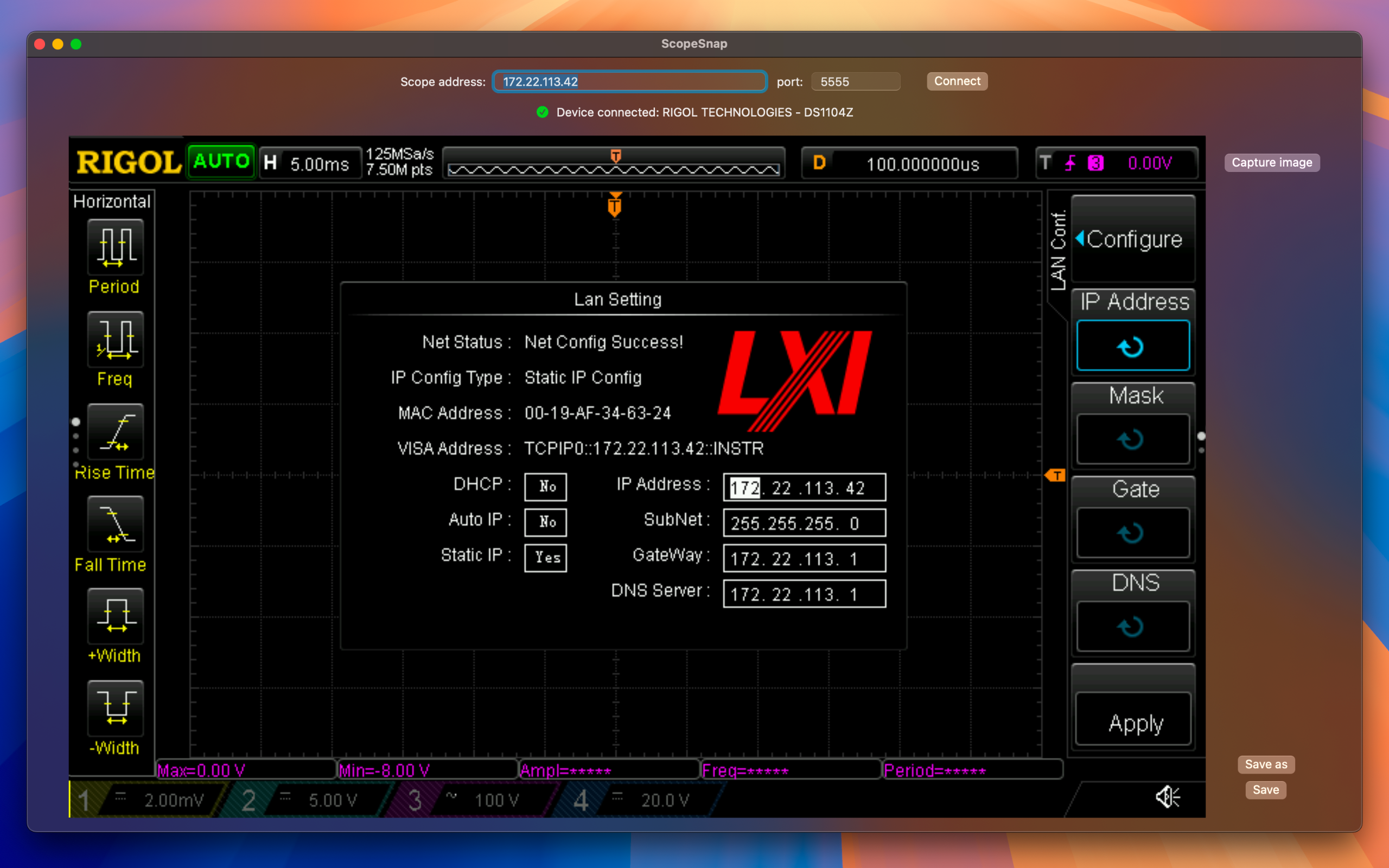
Task: Click the H 5.00ms timebase readout
Action: pyautogui.click(x=310, y=164)
